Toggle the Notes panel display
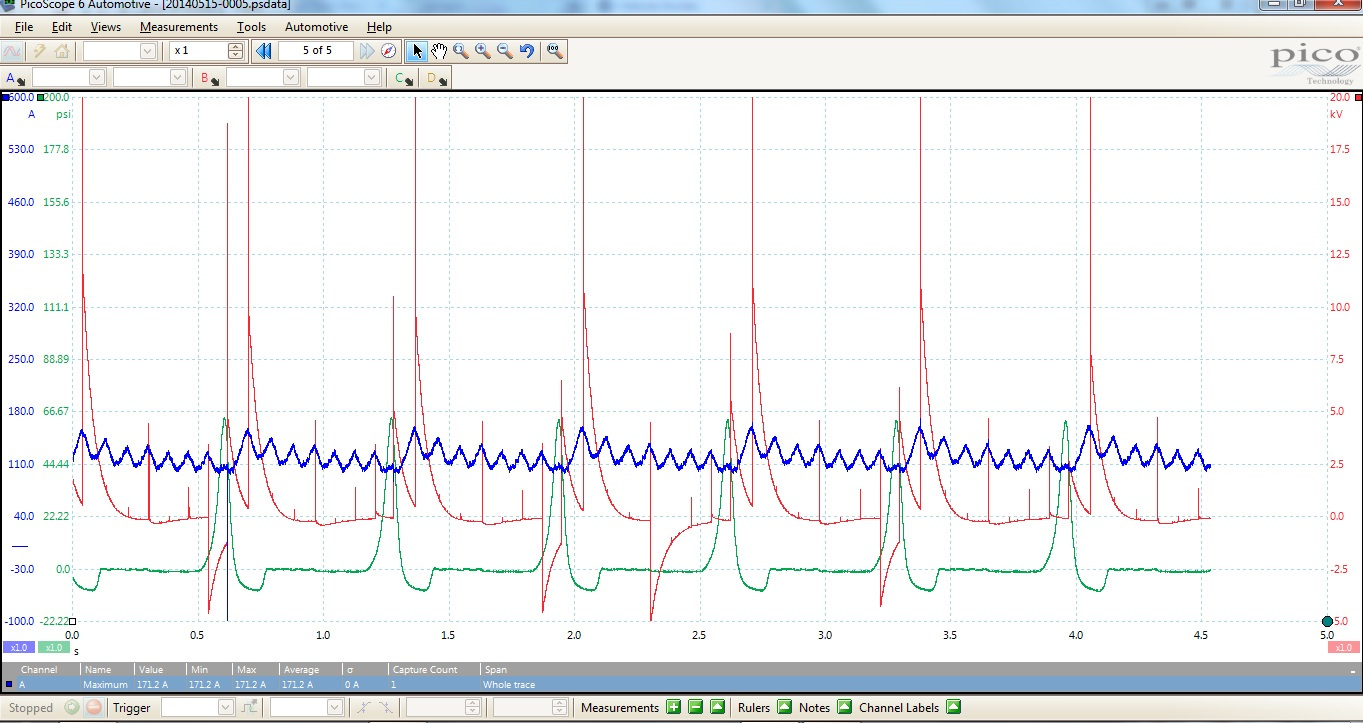The image size is (1363, 723). click(x=844, y=708)
